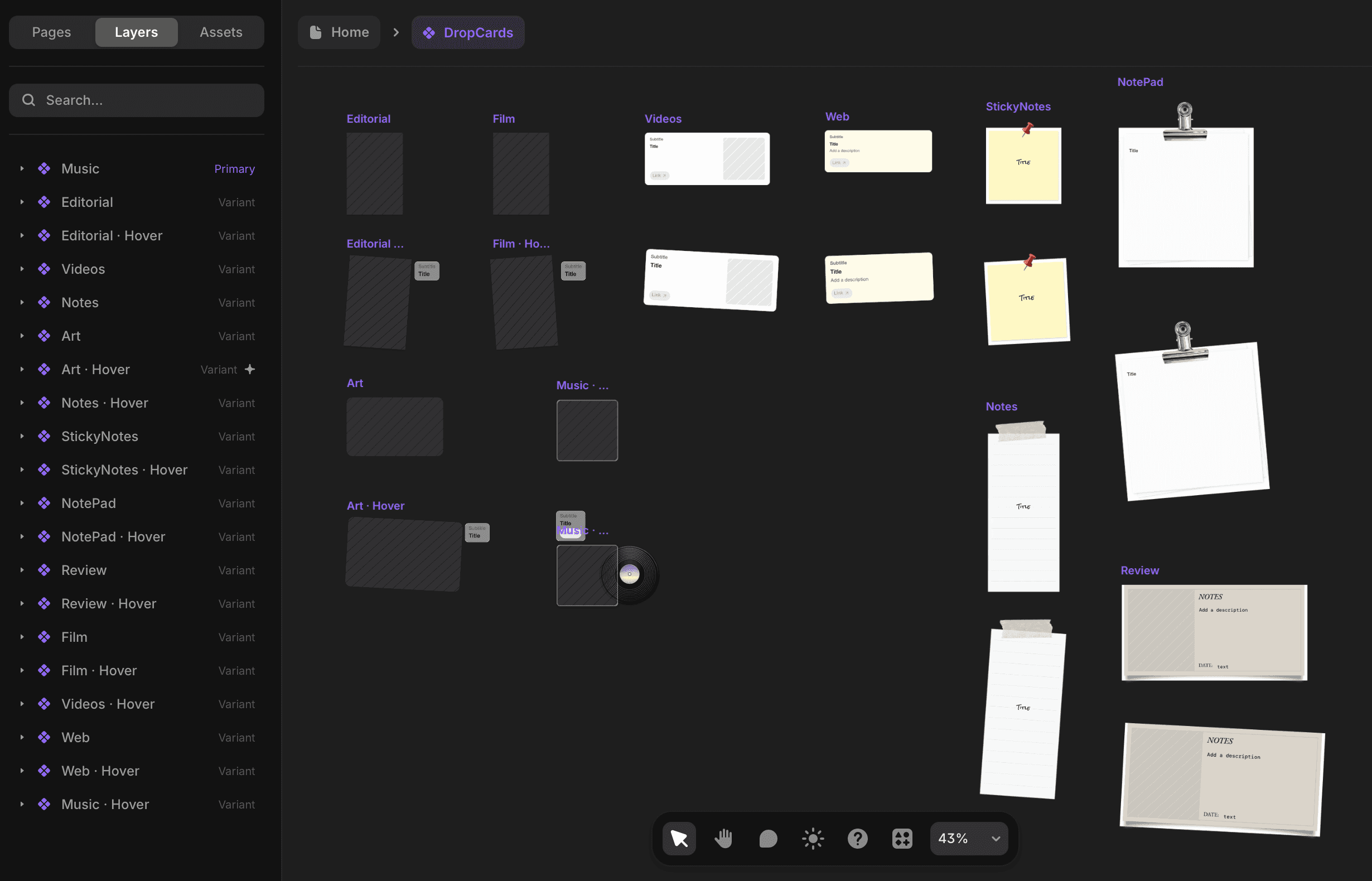The width and height of the screenshot is (1372, 881).
Task: Expand the StickyNotes · Hover layer
Action: (x=22, y=469)
